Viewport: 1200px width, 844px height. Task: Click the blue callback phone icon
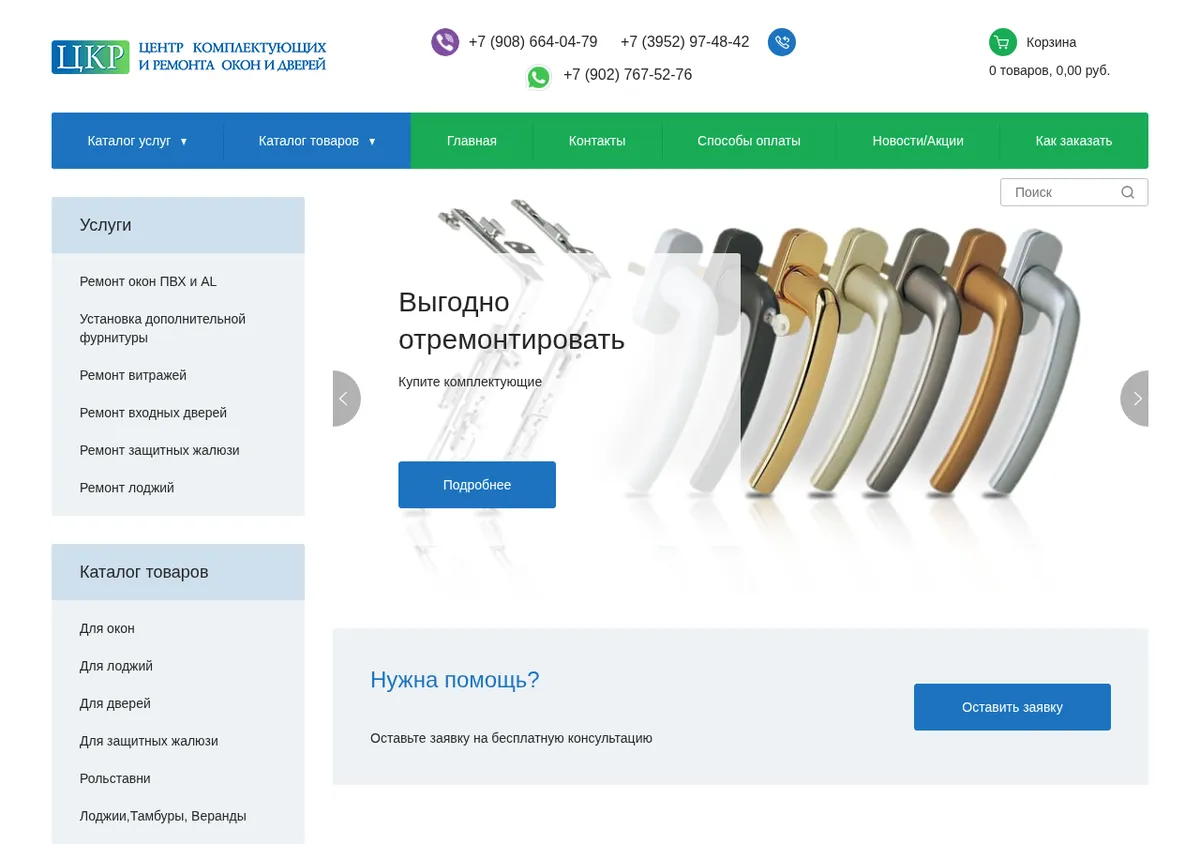782,42
